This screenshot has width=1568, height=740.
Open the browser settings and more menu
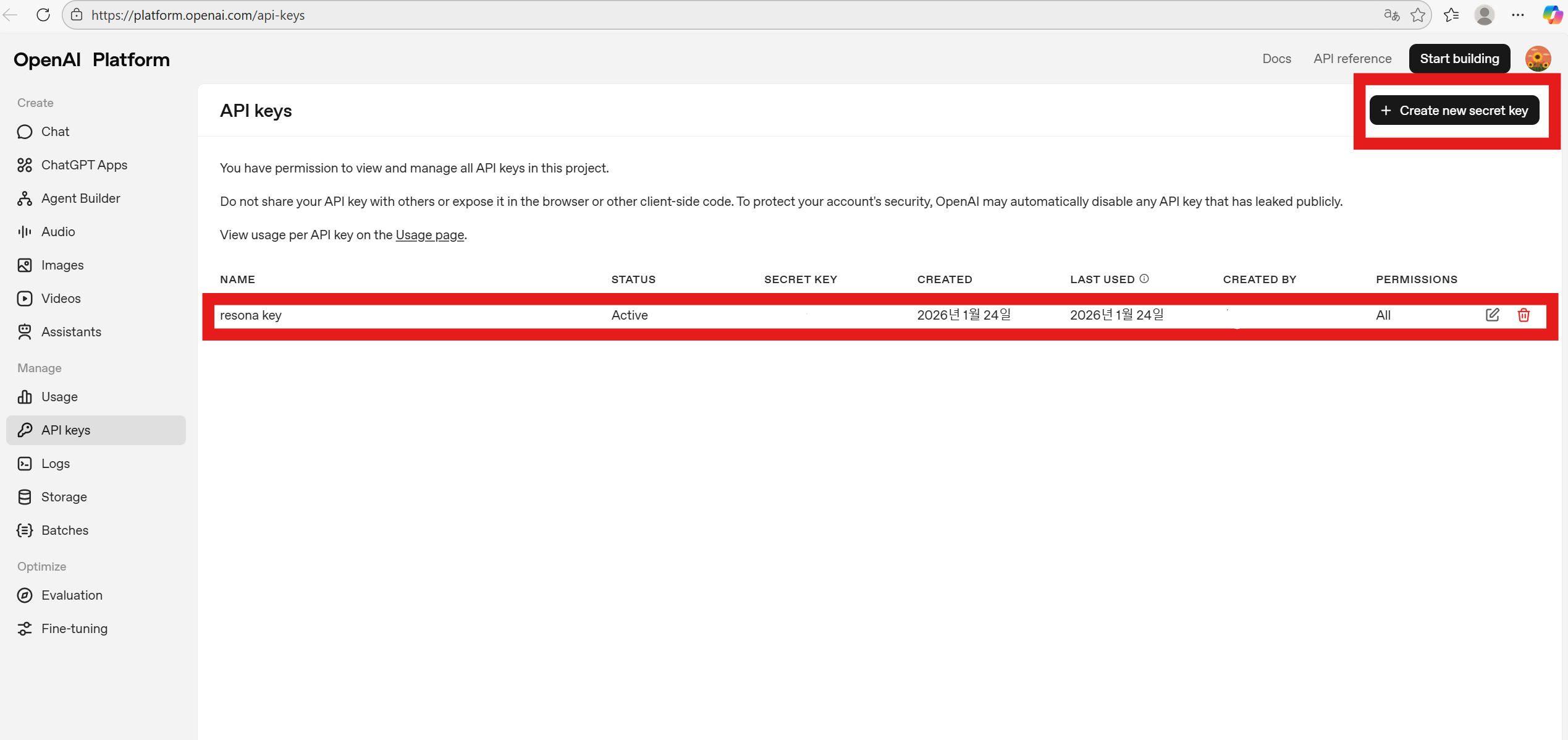1518,15
